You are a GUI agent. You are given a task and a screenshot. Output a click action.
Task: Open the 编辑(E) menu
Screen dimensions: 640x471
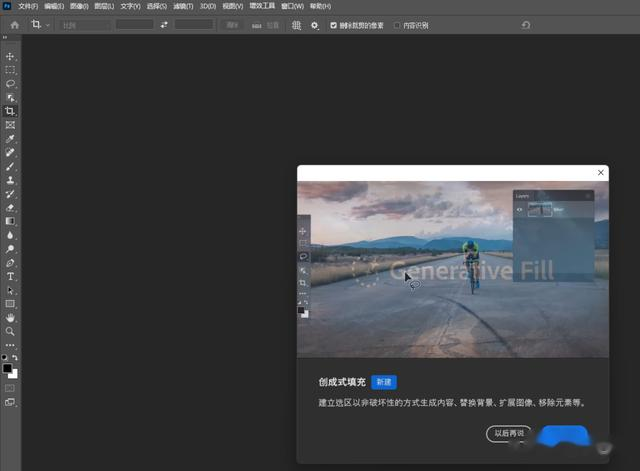point(54,7)
